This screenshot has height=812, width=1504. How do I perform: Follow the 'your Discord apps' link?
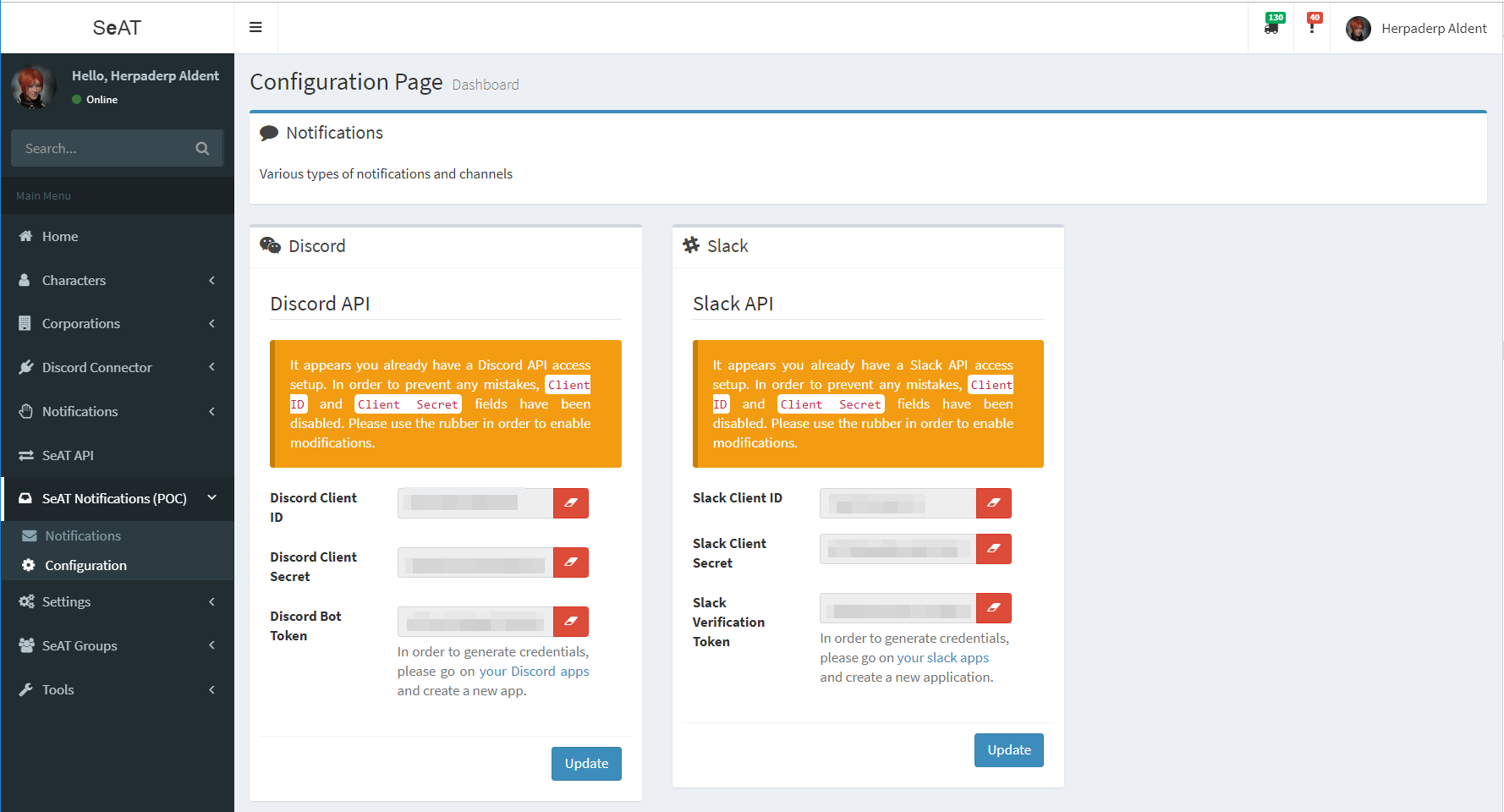(535, 671)
